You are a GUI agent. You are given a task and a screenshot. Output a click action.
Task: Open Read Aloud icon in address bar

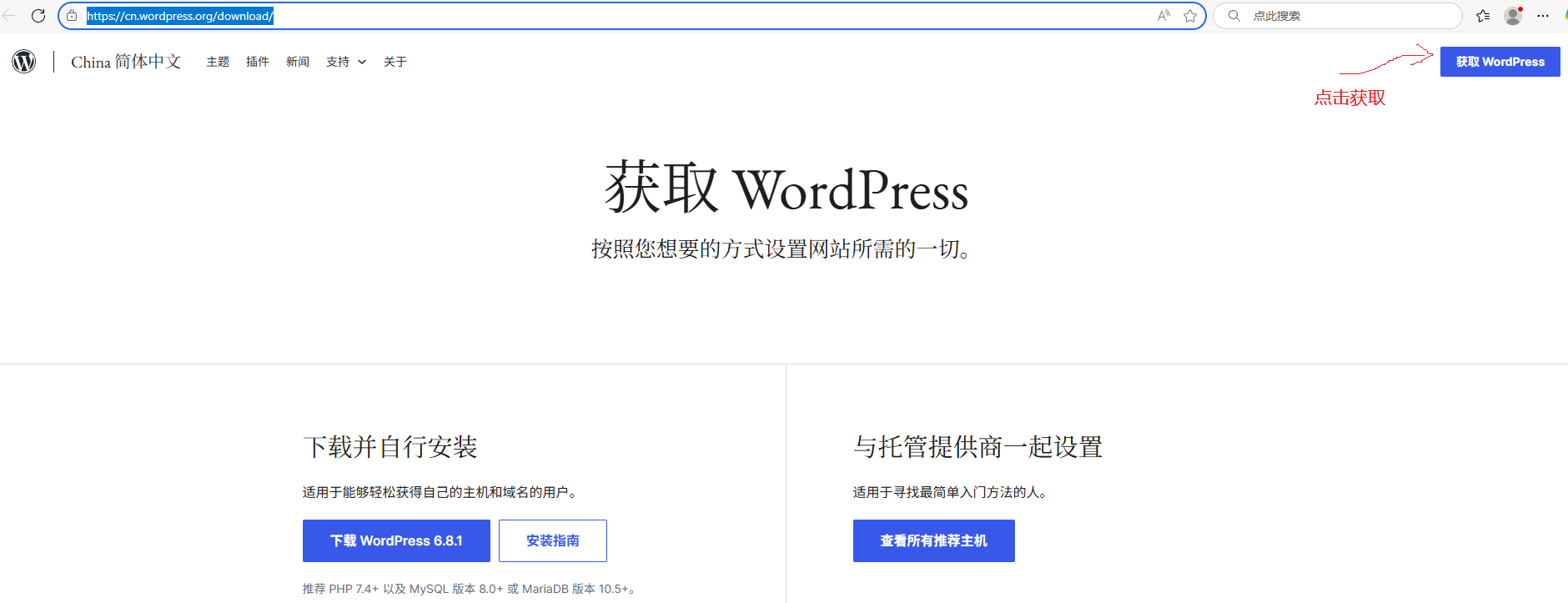pyautogui.click(x=1163, y=16)
